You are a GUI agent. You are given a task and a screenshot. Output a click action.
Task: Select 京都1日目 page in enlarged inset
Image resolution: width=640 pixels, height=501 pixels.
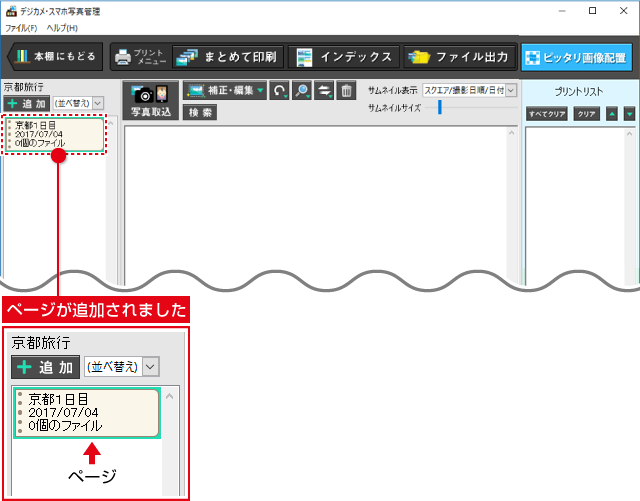point(87,413)
